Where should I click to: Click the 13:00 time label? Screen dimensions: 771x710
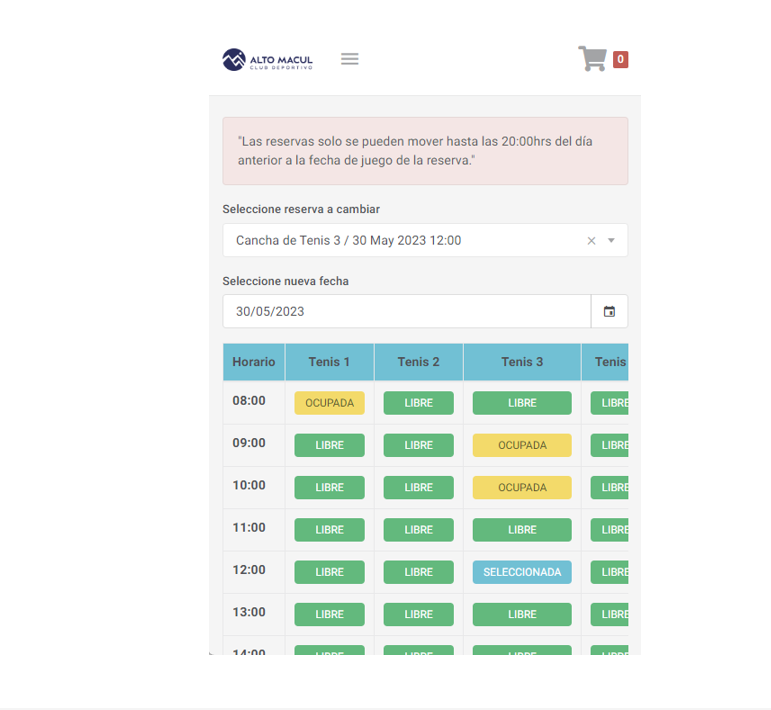point(249,612)
